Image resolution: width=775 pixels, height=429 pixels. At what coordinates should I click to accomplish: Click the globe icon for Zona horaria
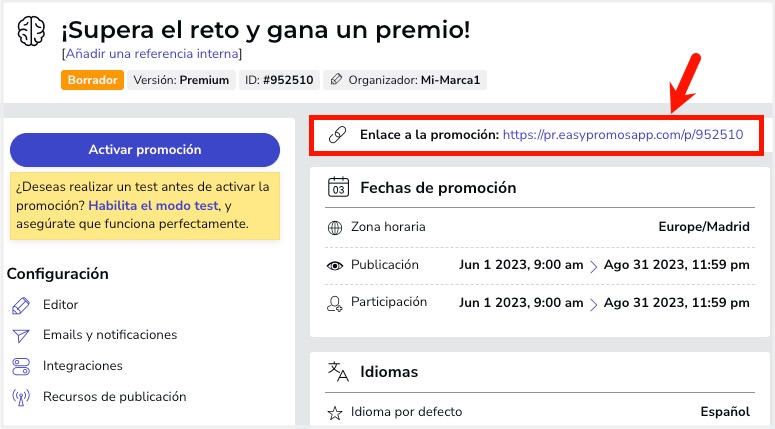click(x=335, y=227)
